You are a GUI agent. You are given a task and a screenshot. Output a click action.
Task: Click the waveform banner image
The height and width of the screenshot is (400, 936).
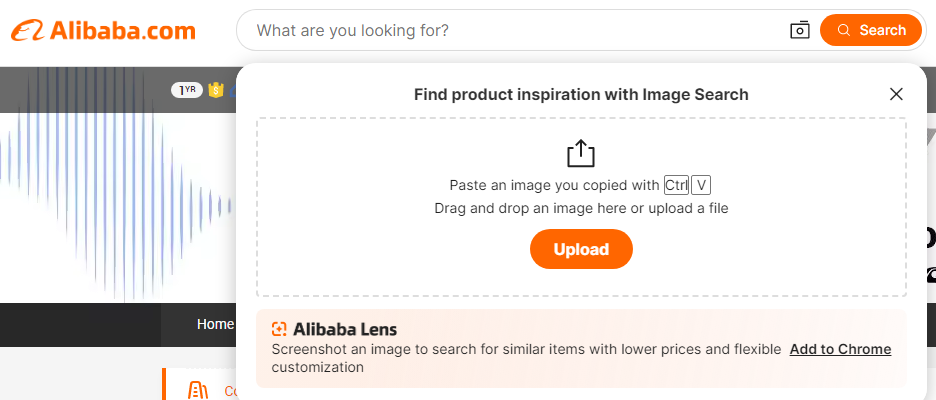tap(110, 200)
